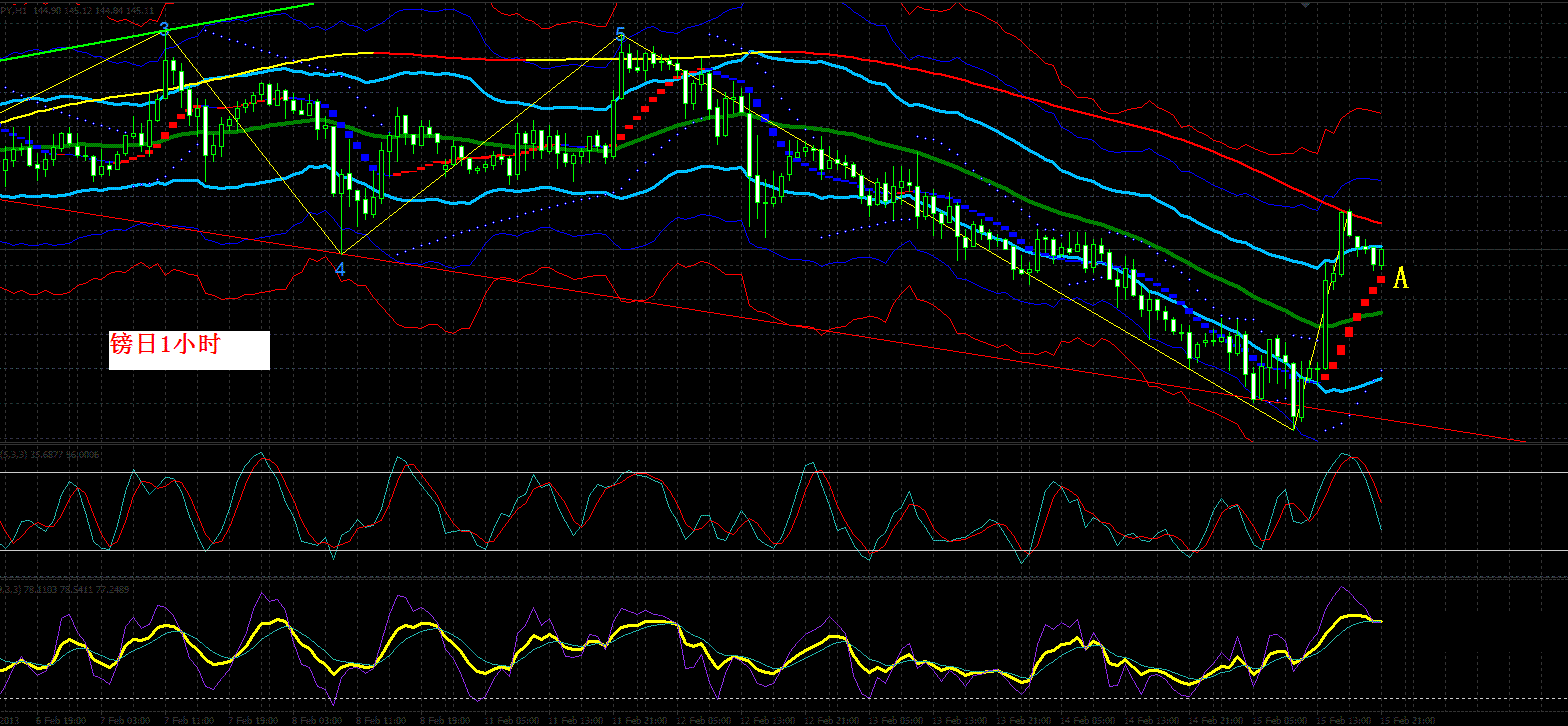Click the first oscillator's (5,3,3) value label
1568x726 pixels.
point(51,454)
